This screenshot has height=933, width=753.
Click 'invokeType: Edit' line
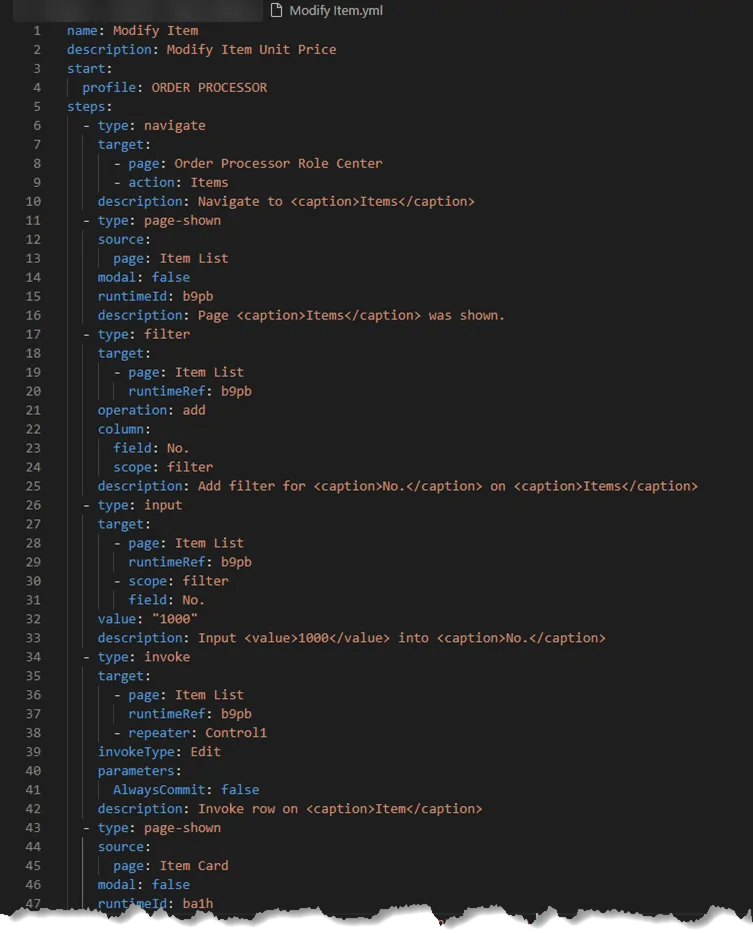[159, 752]
